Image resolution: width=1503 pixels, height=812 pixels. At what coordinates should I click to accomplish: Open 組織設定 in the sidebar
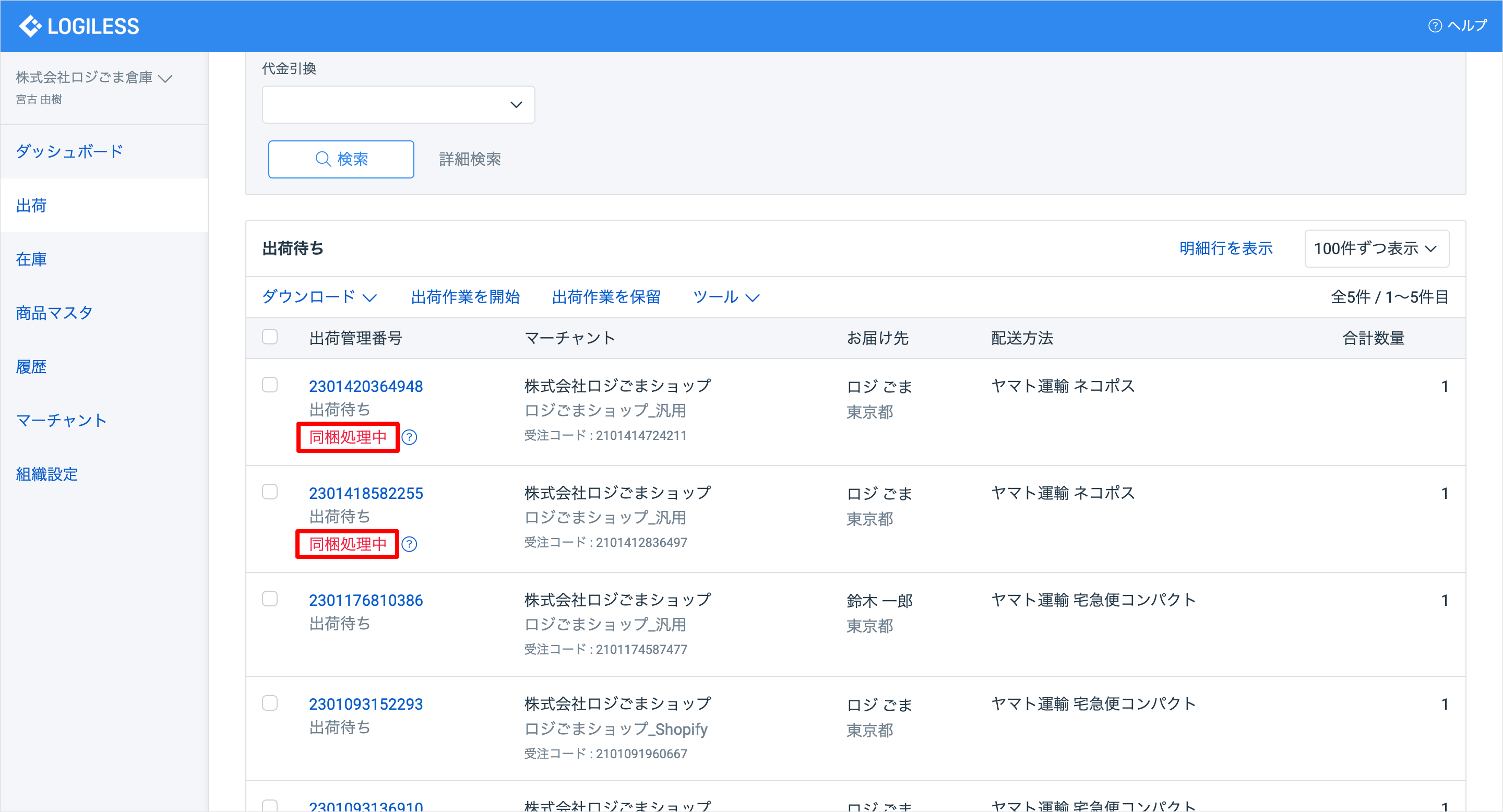coord(46,474)
